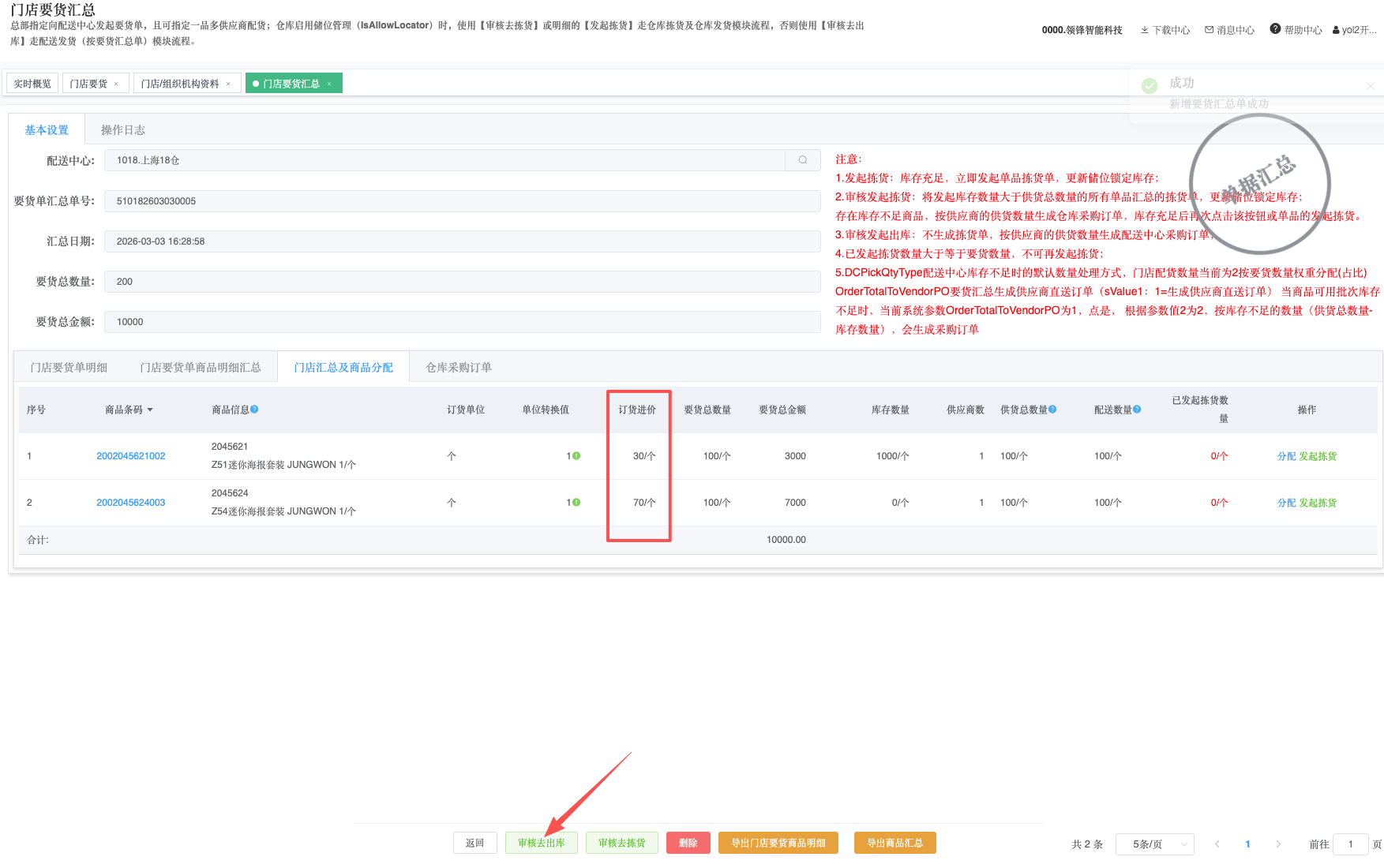The image size is (1384, 868).
Task: Click the 前往 page number input field
Action: click(x=1350, y=844)
